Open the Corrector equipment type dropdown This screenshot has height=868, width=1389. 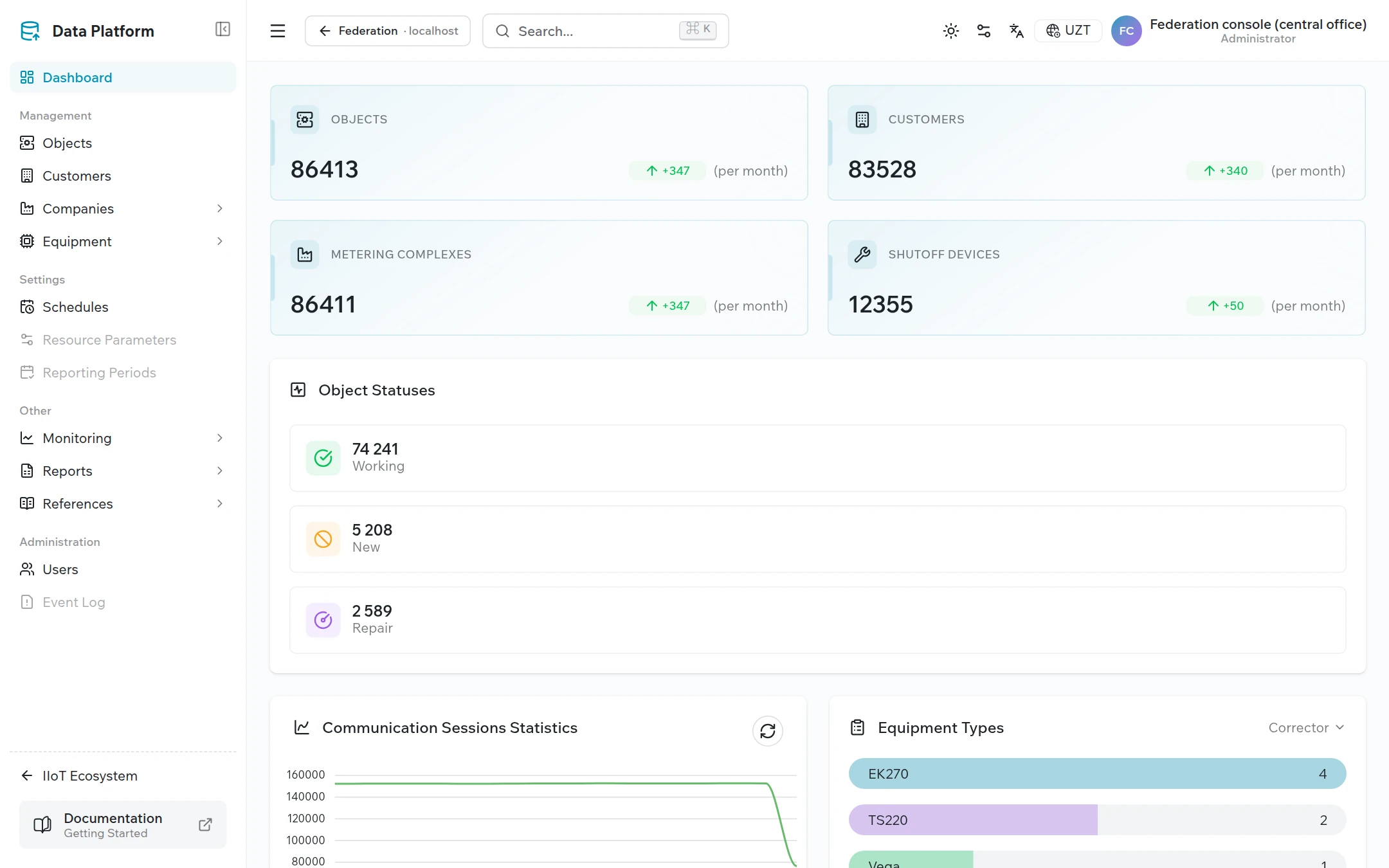click(1306, 728)
